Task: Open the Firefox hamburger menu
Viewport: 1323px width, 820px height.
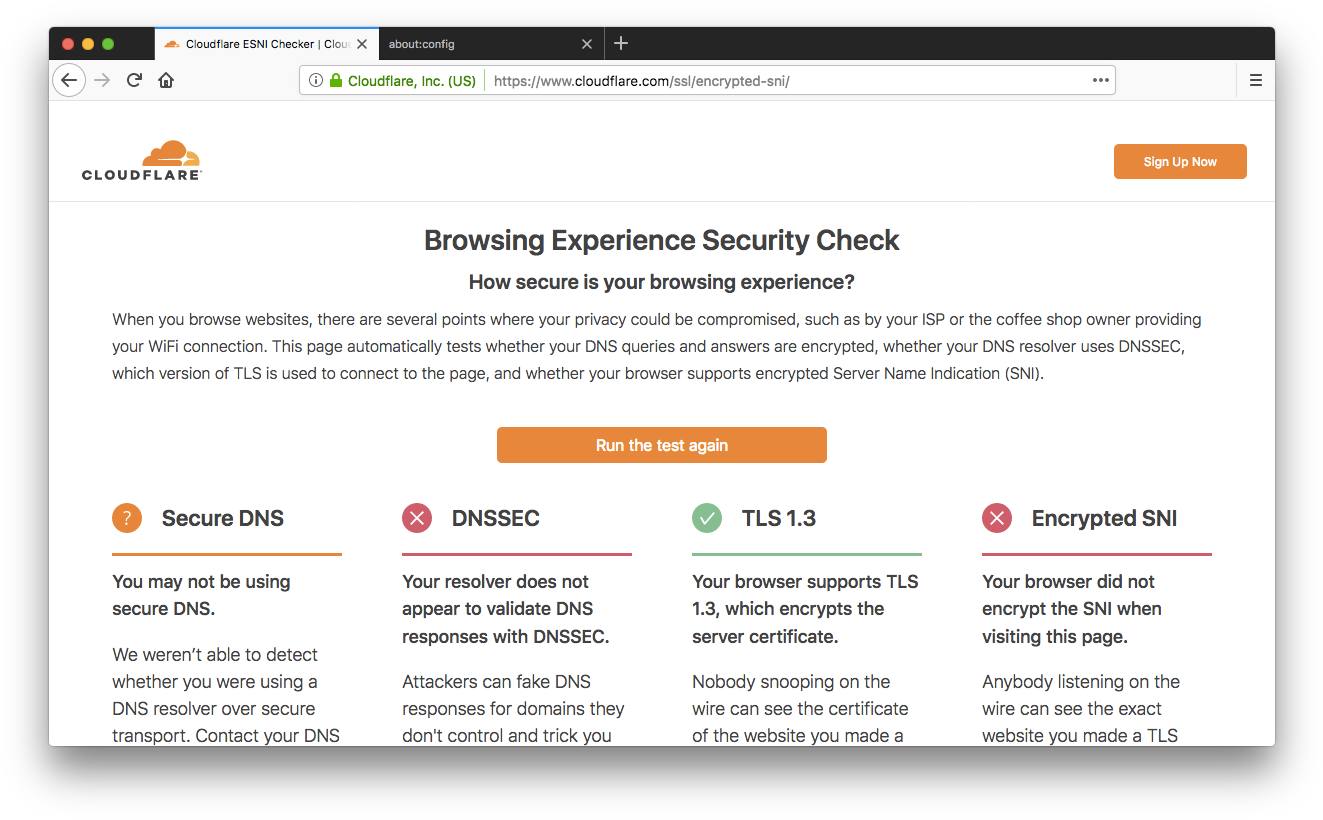Action: [1256, 80]
